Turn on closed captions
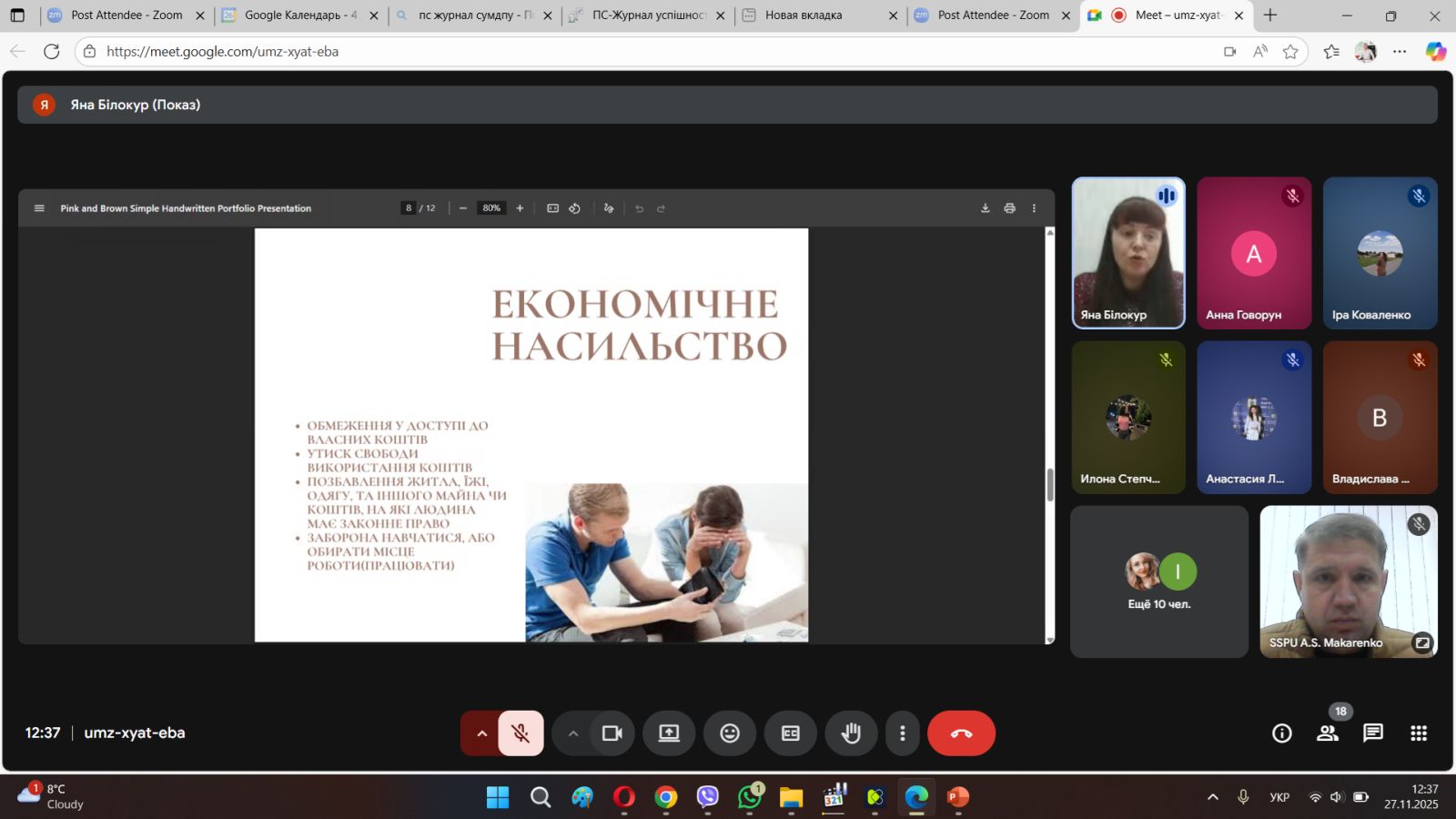The width and height of the screenshot is (1456, 819). (x=790, y=733)
